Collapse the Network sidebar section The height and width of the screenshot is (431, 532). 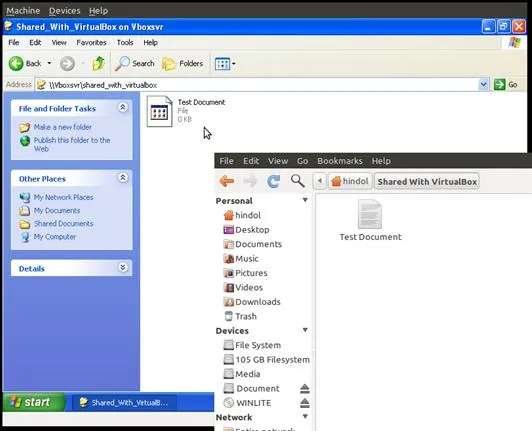click(x=305, y=416)
